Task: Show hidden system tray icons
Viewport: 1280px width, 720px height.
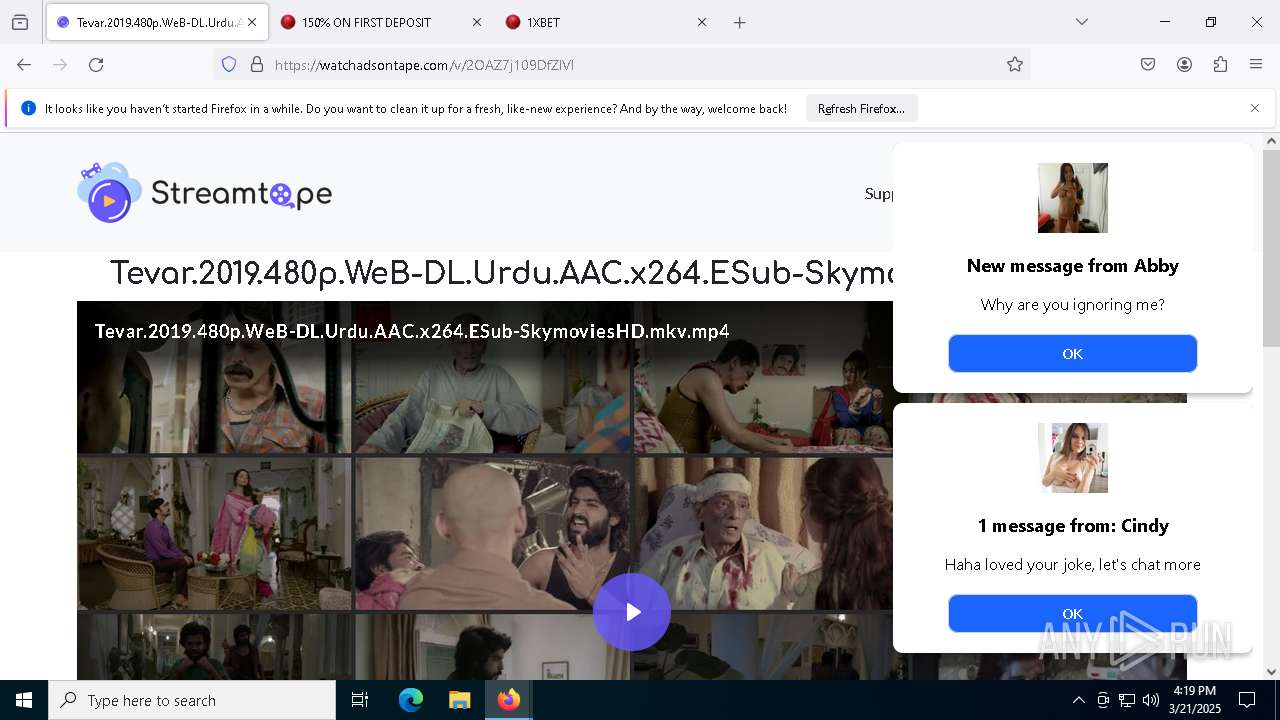Action: (1078, 700)
